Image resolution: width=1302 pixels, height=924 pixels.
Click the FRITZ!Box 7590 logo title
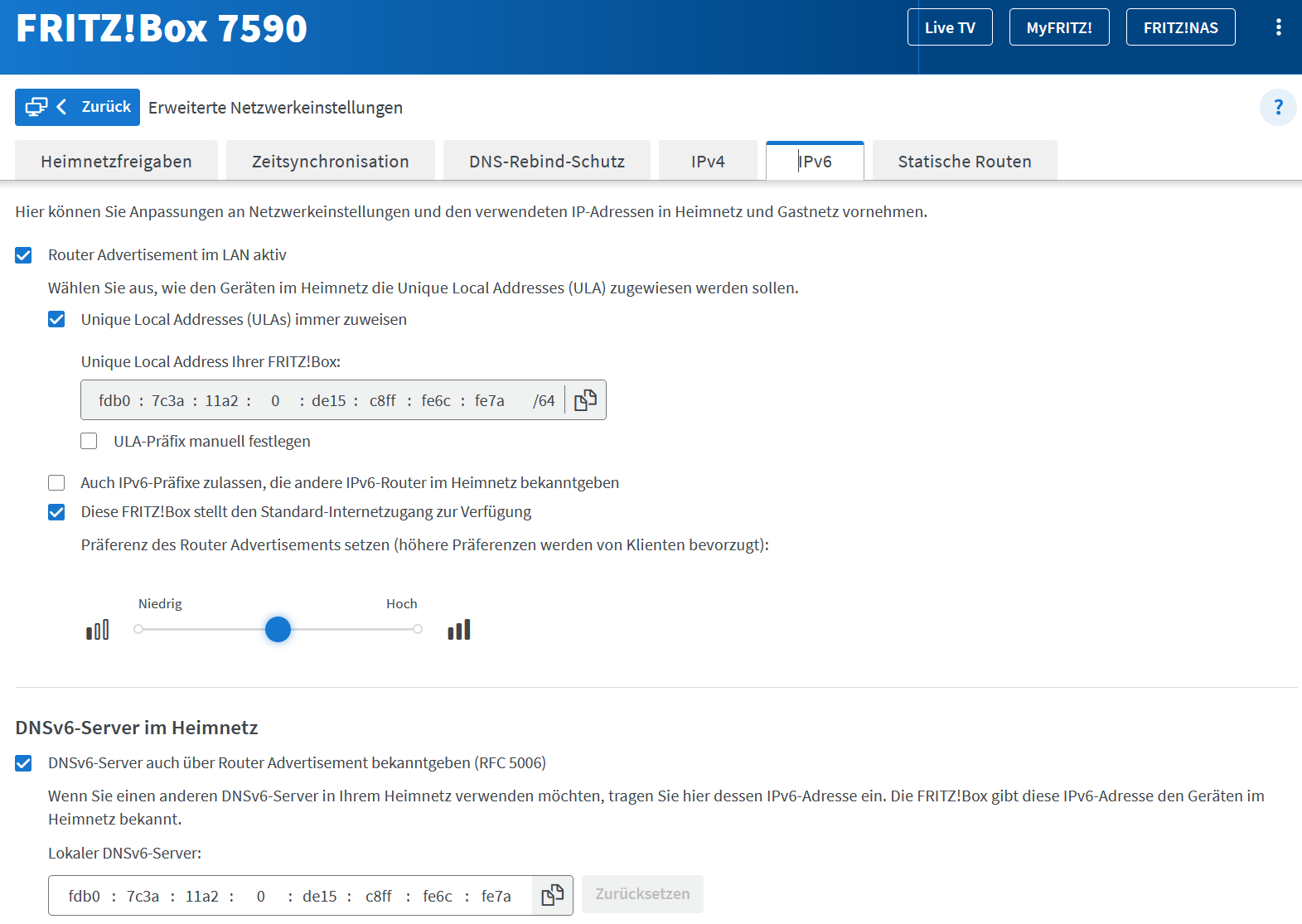162,28
